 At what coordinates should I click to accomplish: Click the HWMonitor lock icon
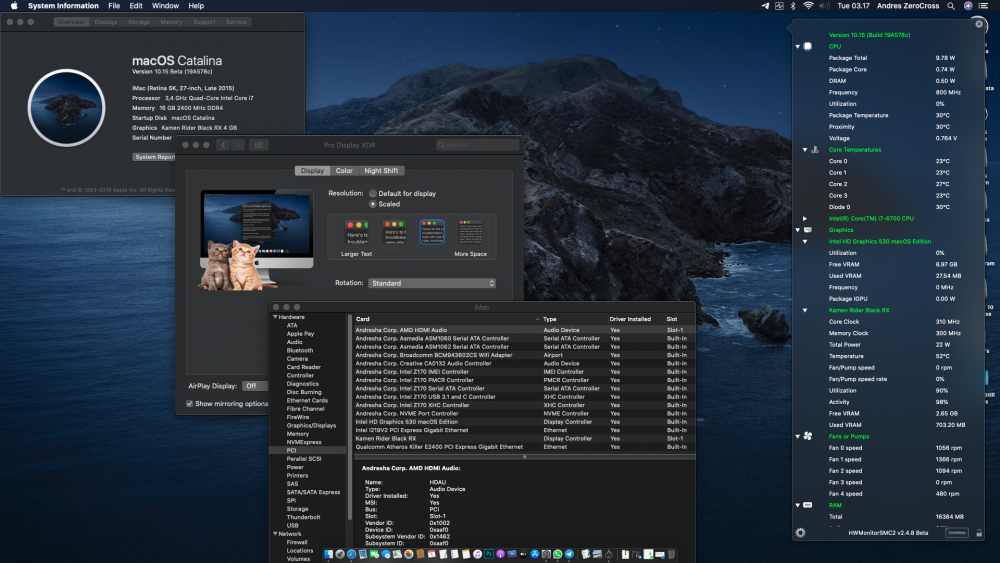click(x=979, y=532)
